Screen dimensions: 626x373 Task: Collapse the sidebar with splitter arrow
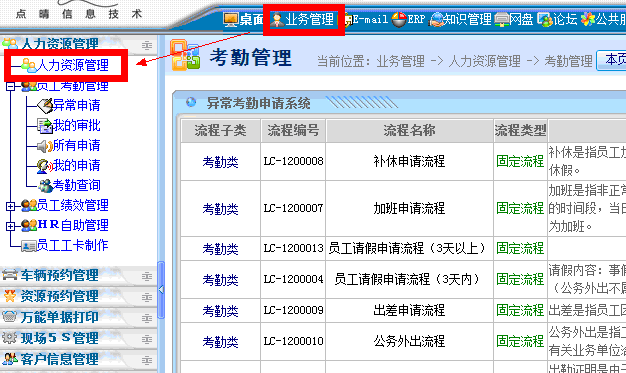coord(161,290)
